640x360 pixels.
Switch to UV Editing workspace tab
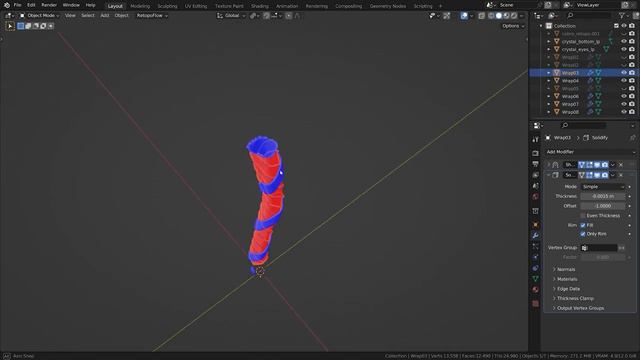(x=196, y=6)
